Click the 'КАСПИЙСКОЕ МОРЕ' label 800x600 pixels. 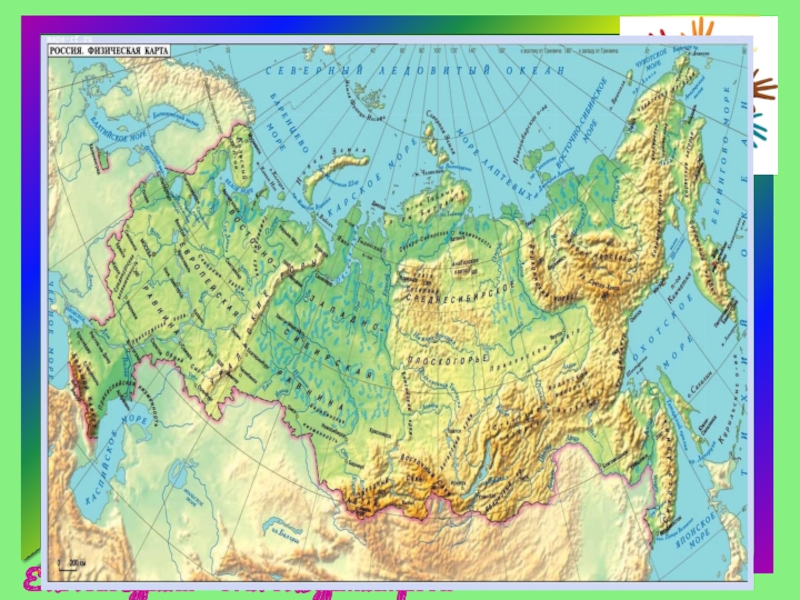click(x=116, y=460)
